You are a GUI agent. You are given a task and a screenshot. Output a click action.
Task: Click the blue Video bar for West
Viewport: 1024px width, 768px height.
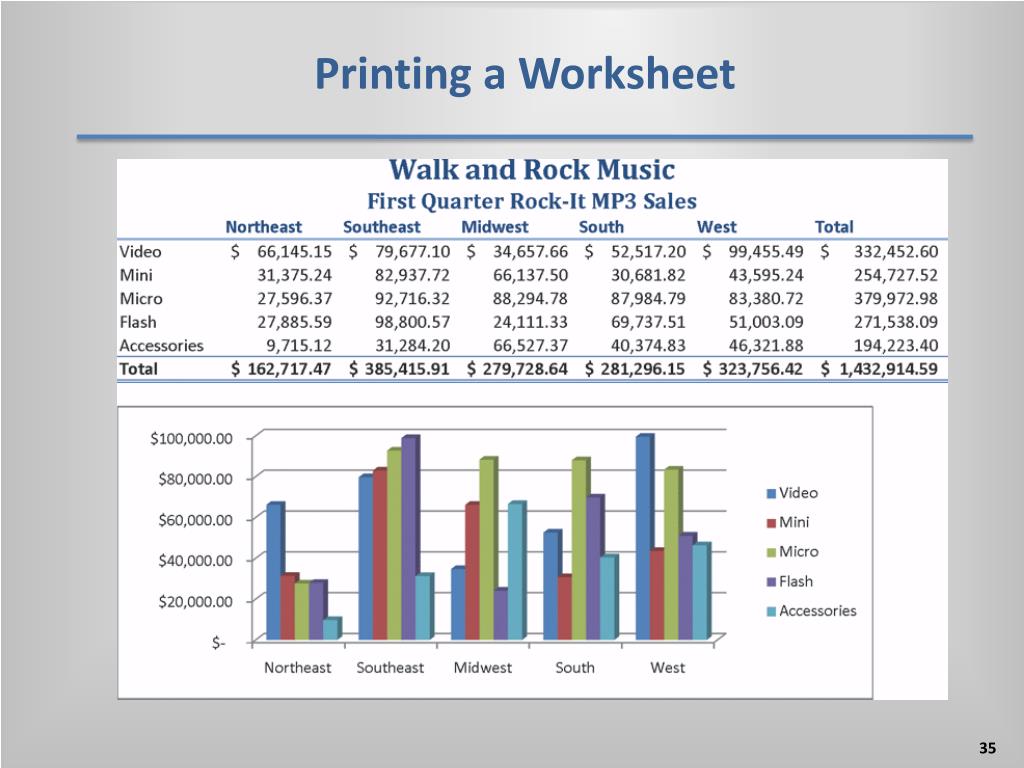click(644, 537)
